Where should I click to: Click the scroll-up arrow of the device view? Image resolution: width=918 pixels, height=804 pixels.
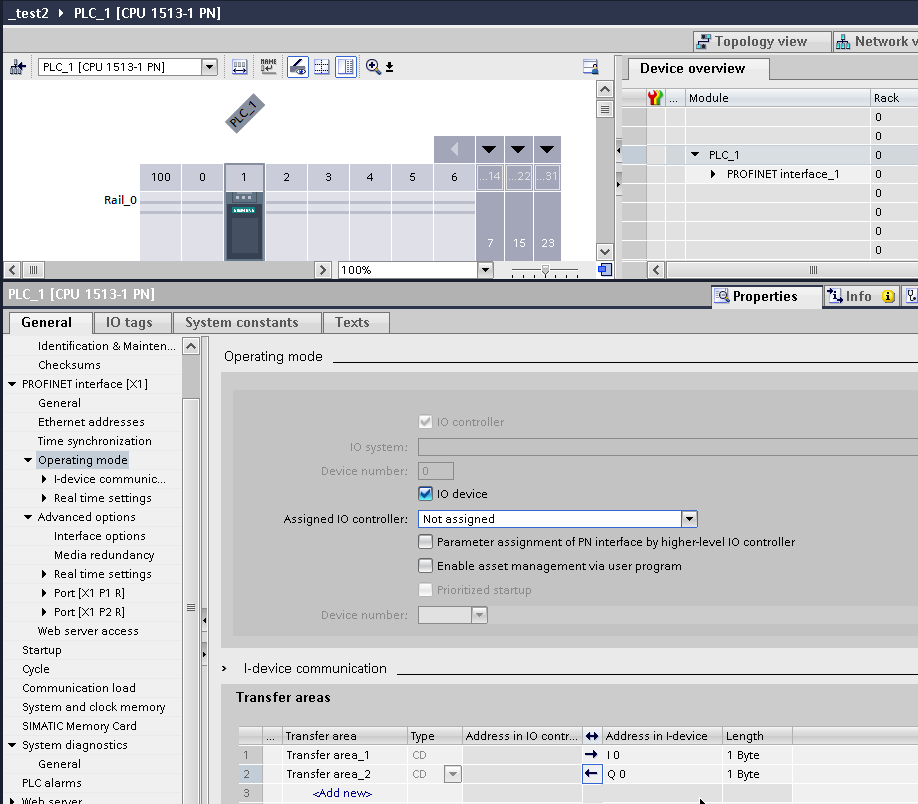point(605,90)
